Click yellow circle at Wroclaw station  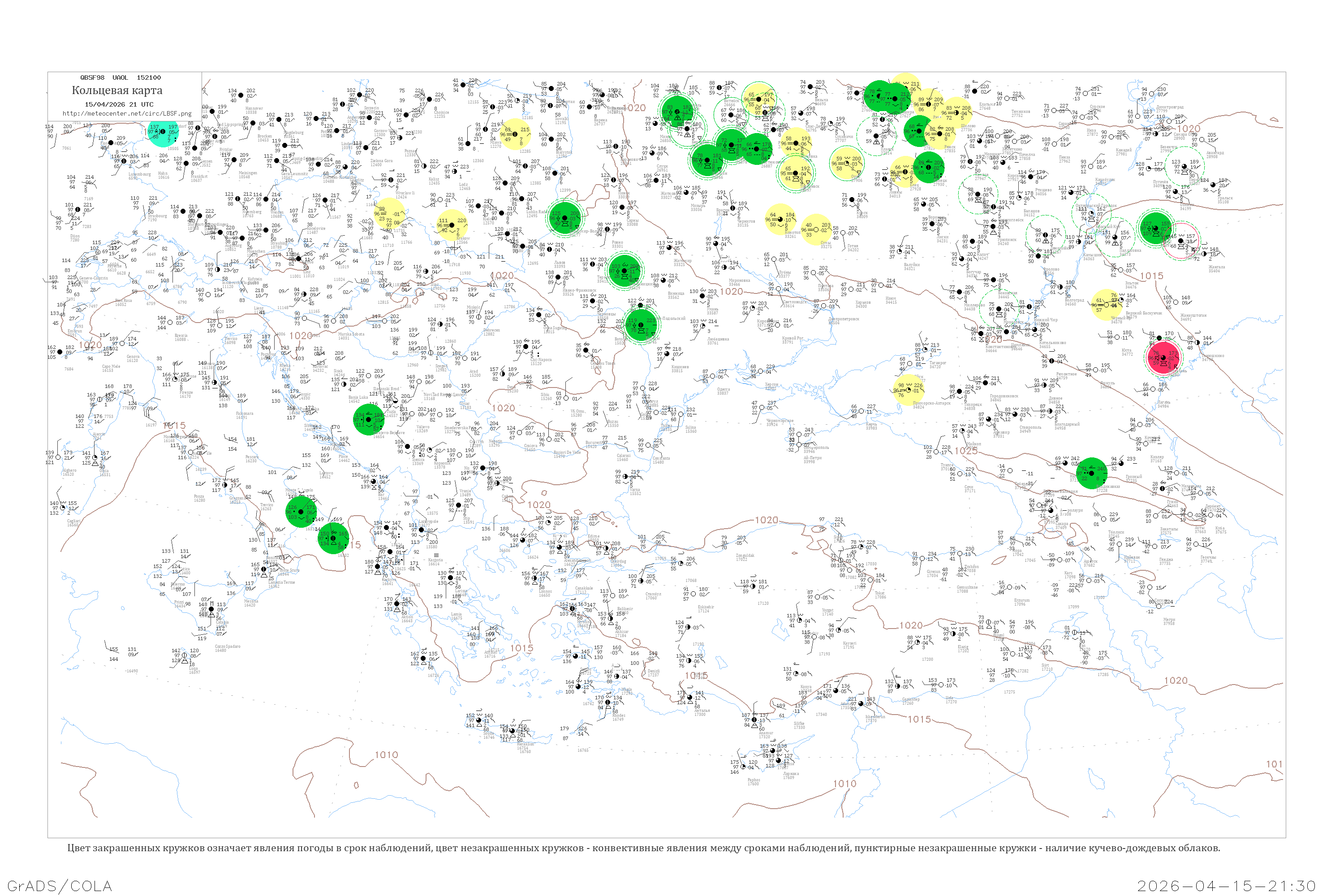[390, 214]
